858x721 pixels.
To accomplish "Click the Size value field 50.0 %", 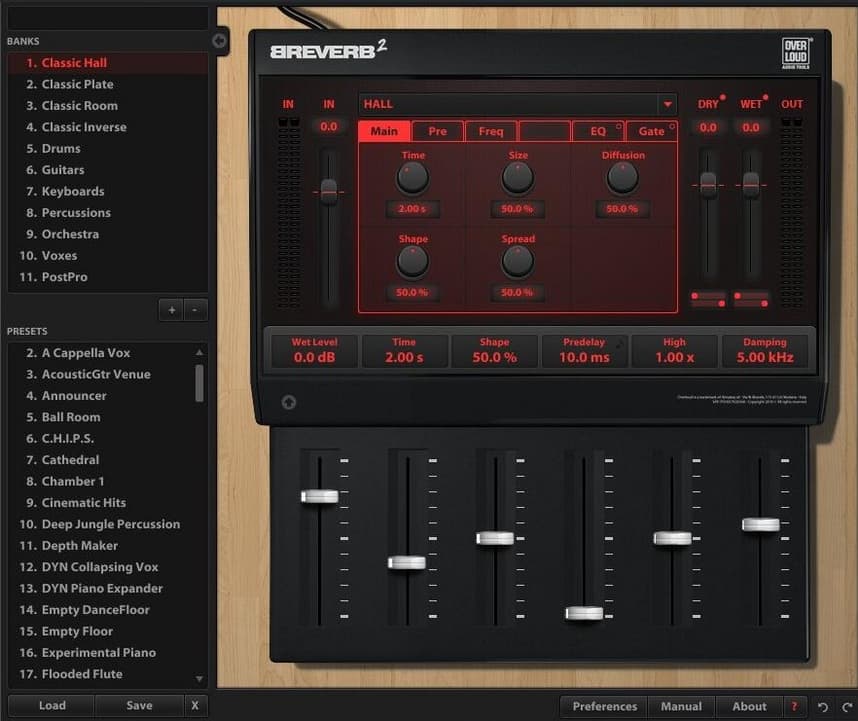I will [x=517, y=209].
